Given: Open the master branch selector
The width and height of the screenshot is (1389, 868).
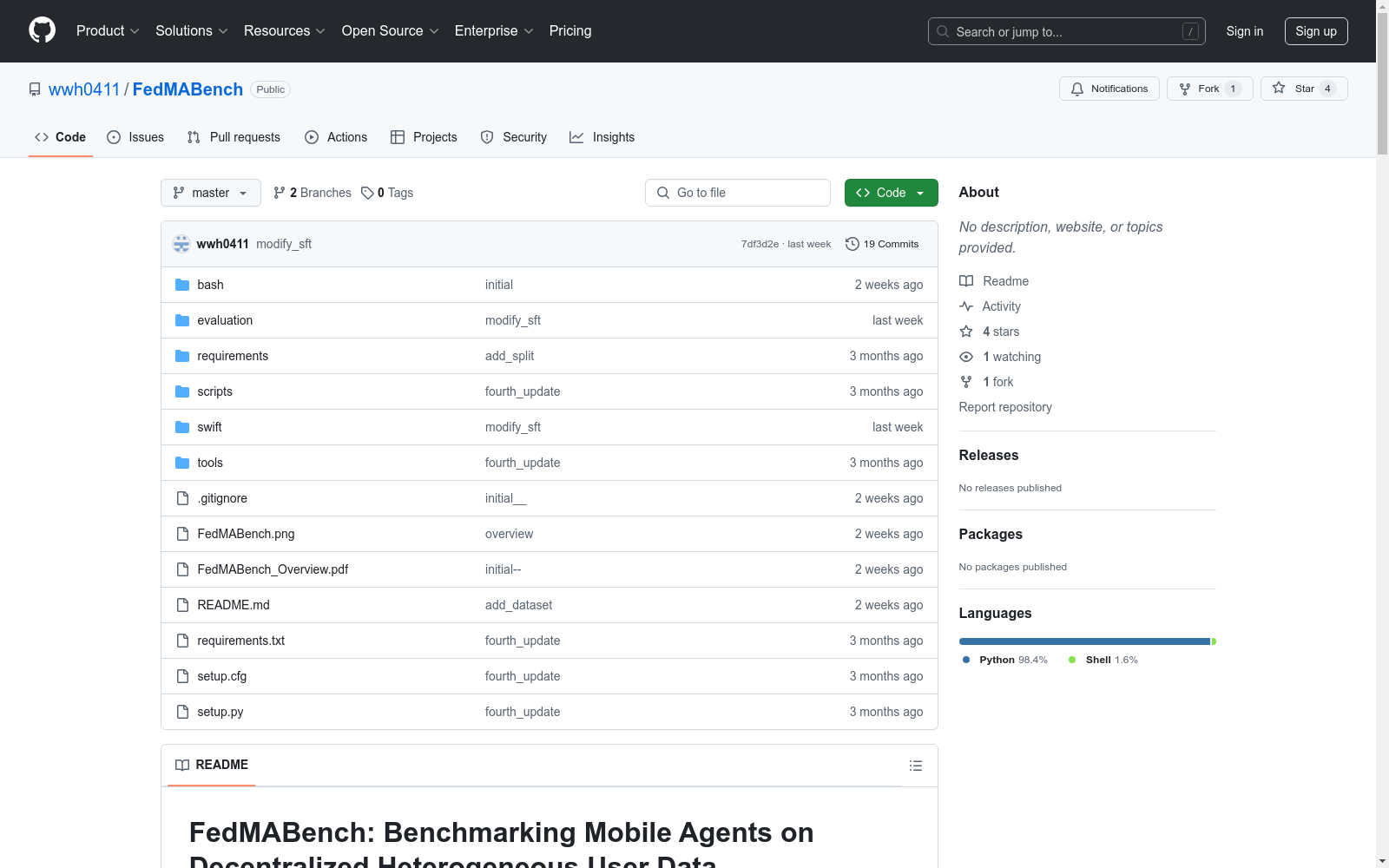Looking at the screenshot, I should 211,193.
